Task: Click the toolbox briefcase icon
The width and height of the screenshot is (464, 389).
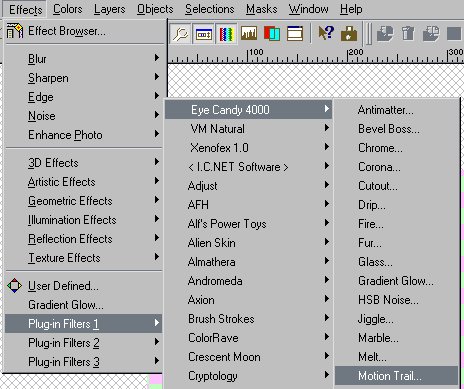Action: click(349, 34)
